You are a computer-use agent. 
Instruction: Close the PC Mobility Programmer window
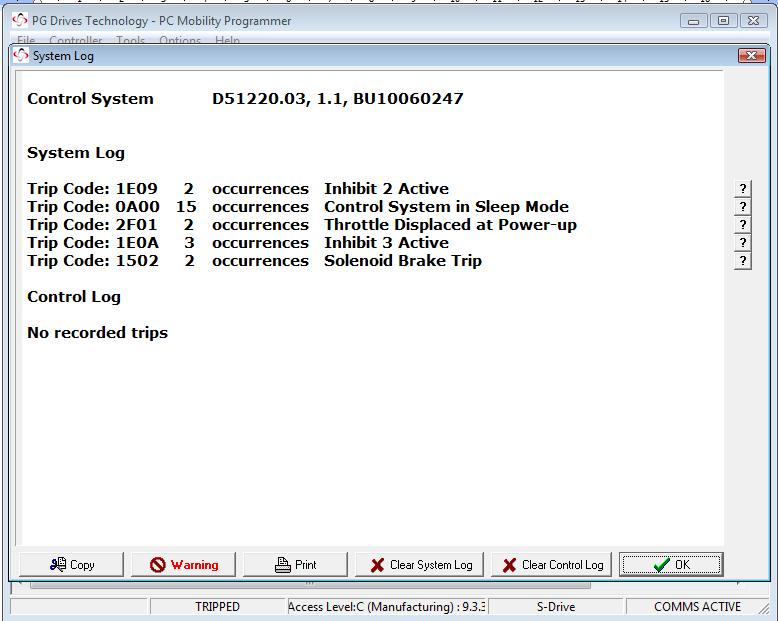click(753, 21)
